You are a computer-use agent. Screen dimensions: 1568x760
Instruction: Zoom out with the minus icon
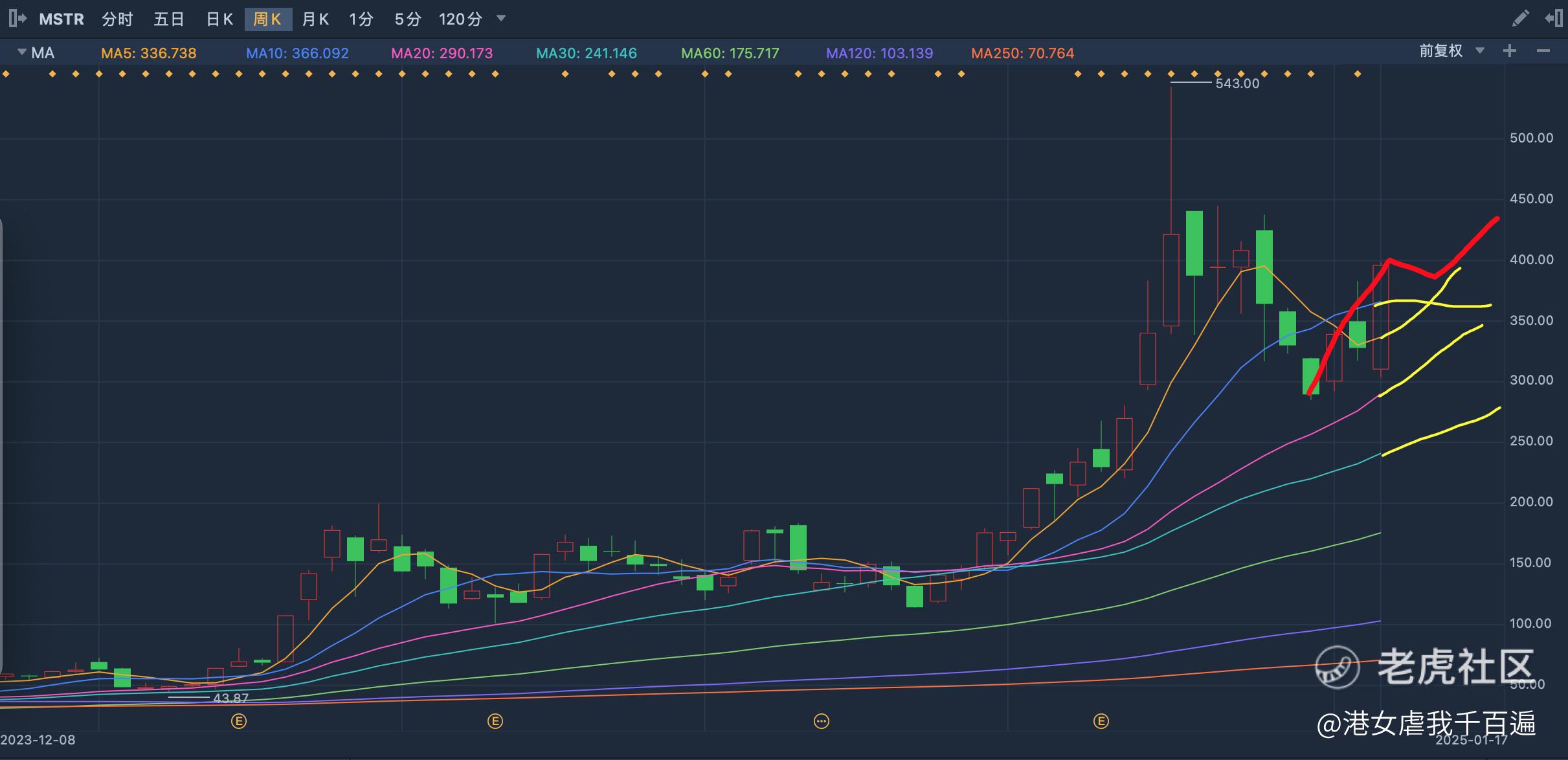click(1543, 51)
